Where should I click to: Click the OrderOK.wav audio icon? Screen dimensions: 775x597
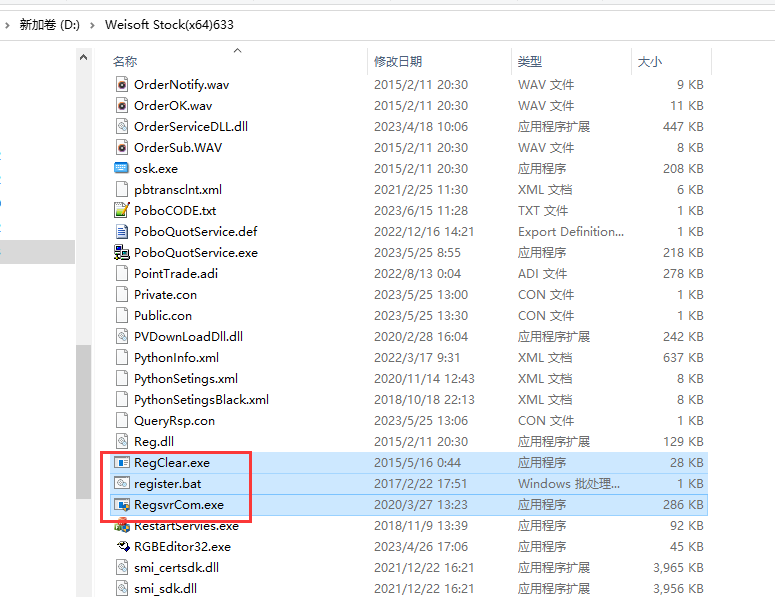pyautogui.click(x=122, y=106)
